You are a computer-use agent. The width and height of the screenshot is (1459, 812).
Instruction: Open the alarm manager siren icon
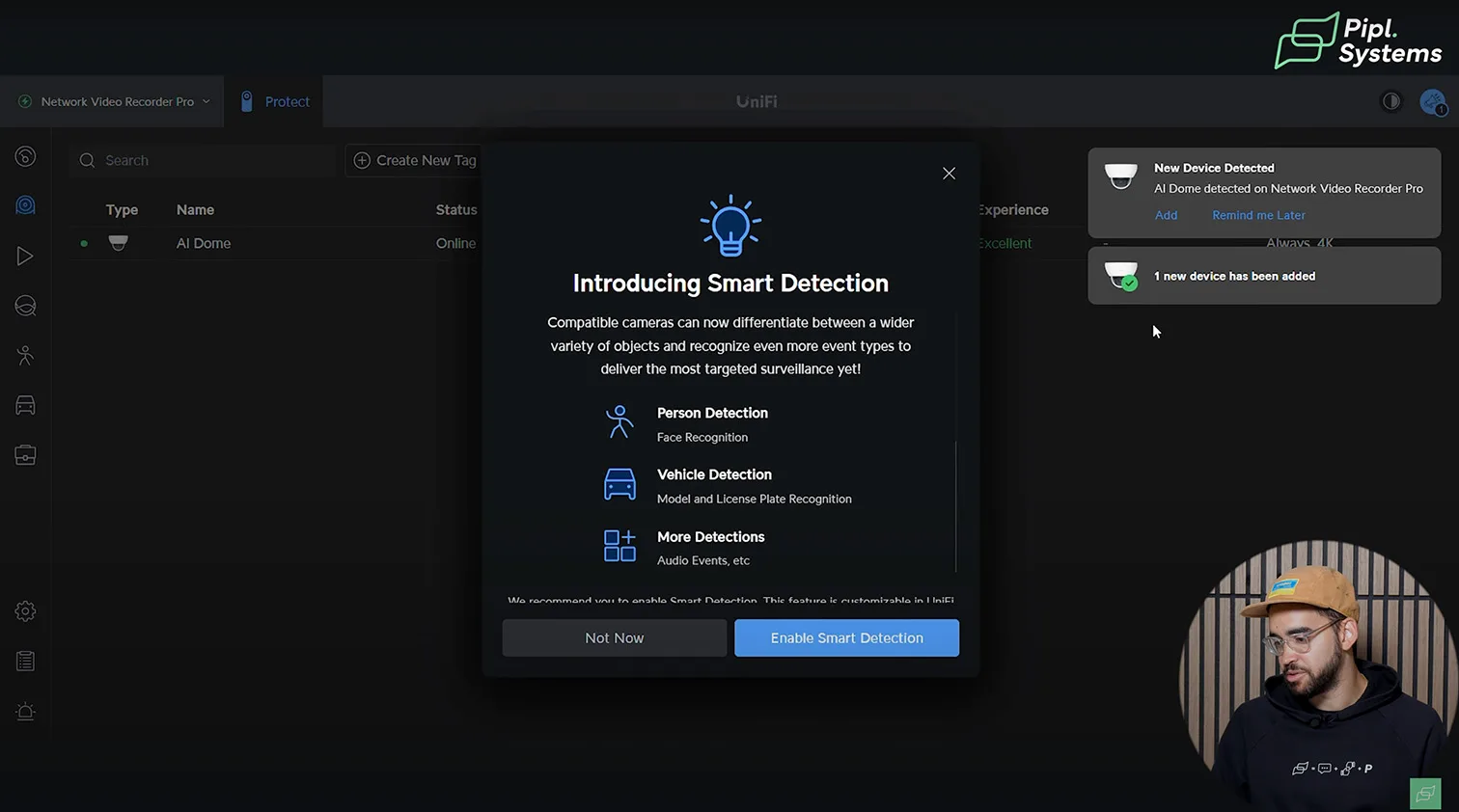pyautogui.click(x=25, y=712)
